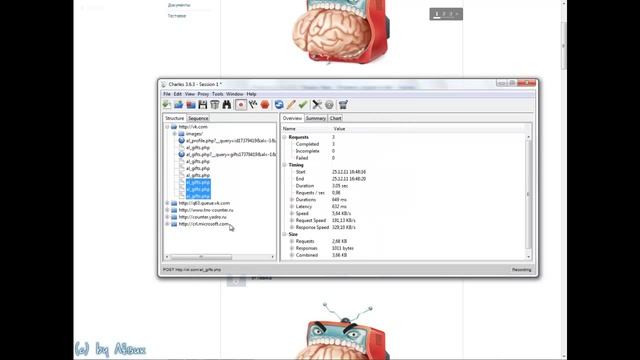Open the Tools menu

pyautogui.click(x=218, y=94)
